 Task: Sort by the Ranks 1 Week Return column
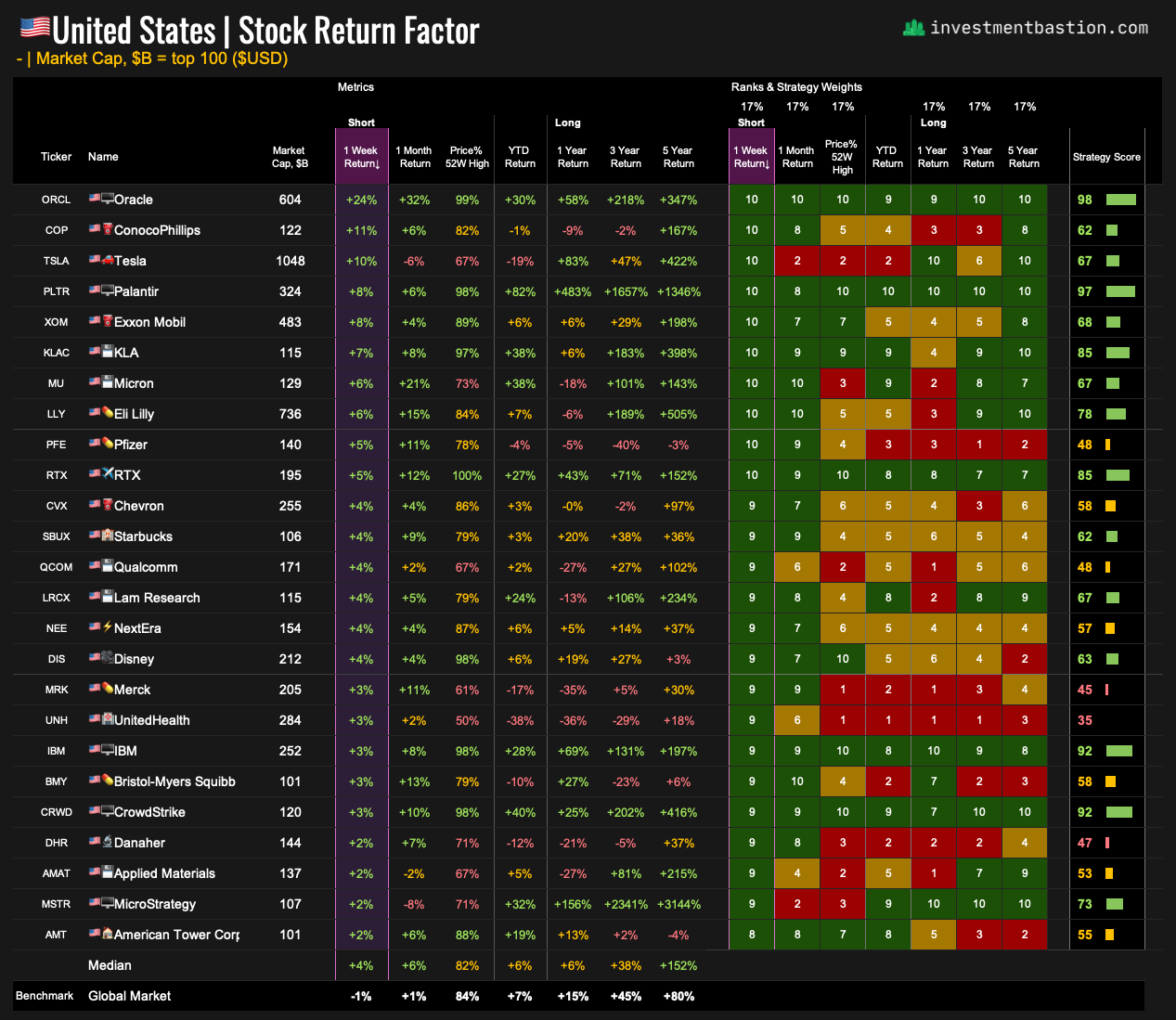coord(752,157)
